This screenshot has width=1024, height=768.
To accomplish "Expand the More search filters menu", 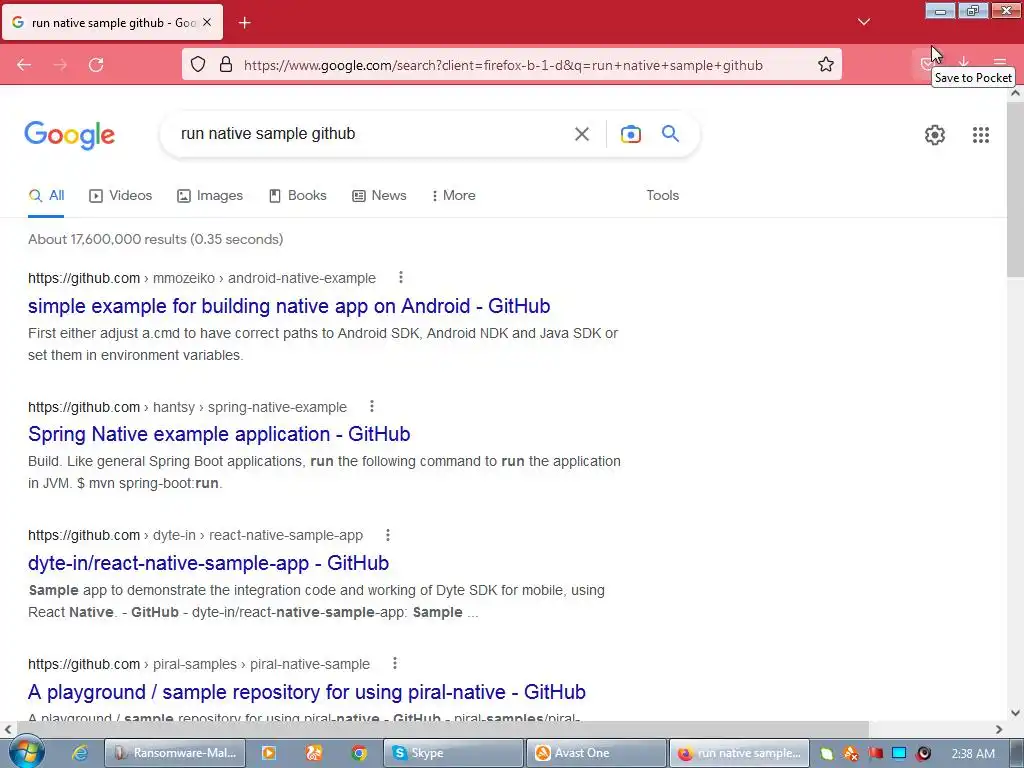I will tap(453, 195).
